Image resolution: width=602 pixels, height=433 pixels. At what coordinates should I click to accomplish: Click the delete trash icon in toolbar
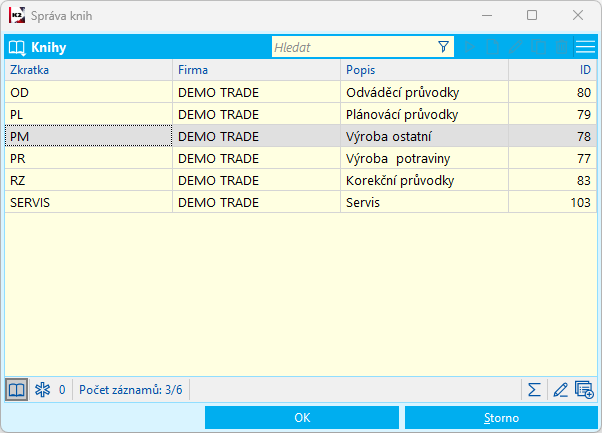pyautogui.click(x=561, y=47)
